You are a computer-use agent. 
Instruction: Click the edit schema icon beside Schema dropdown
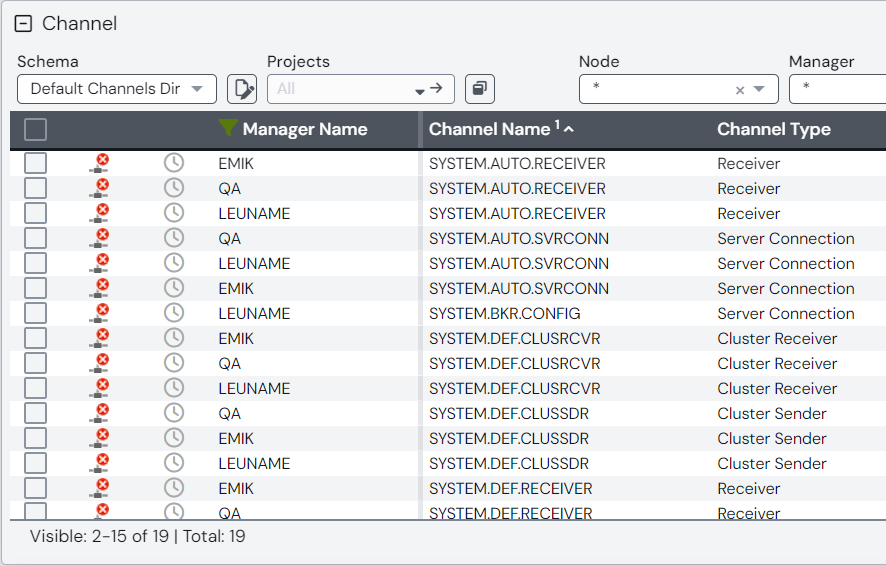[x=242, y=89]
